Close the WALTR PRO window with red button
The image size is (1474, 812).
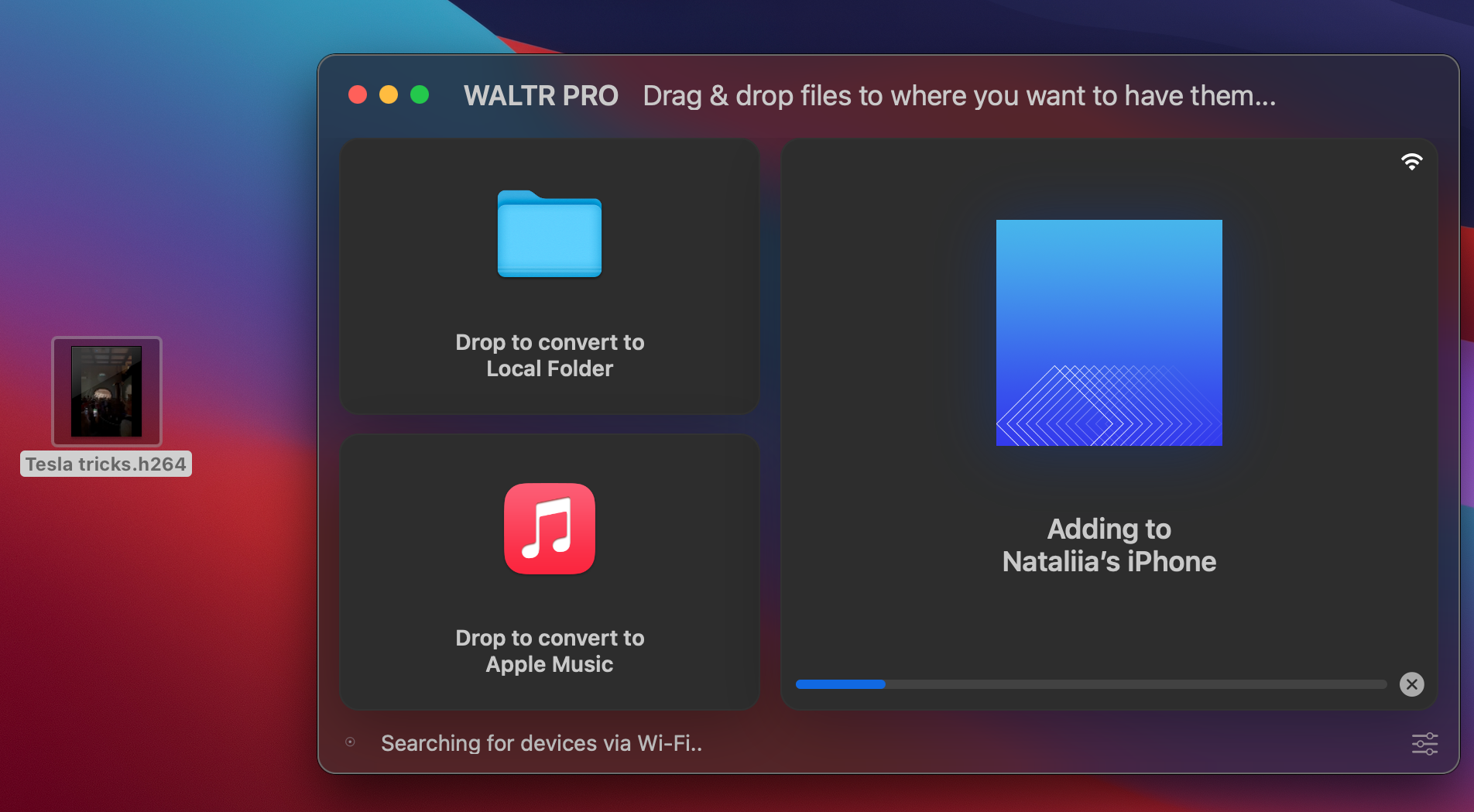pos(358,94)
